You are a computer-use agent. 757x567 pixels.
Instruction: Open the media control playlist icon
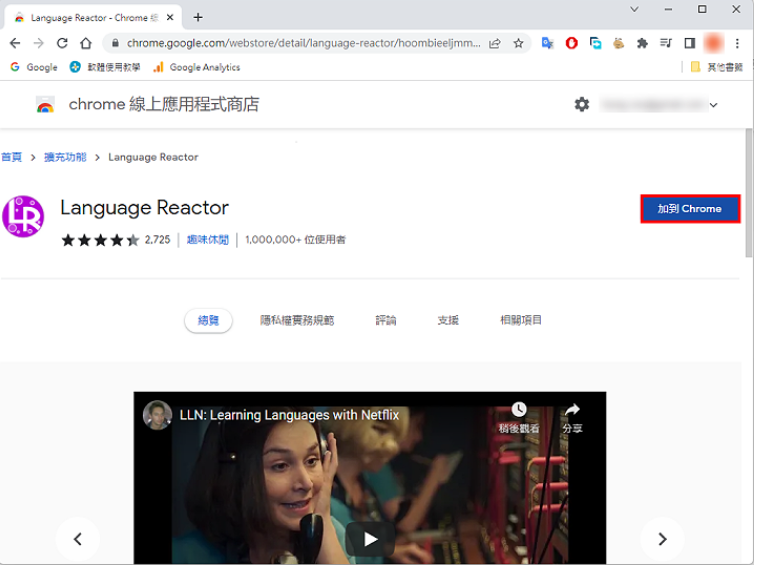tap(666, 43)
